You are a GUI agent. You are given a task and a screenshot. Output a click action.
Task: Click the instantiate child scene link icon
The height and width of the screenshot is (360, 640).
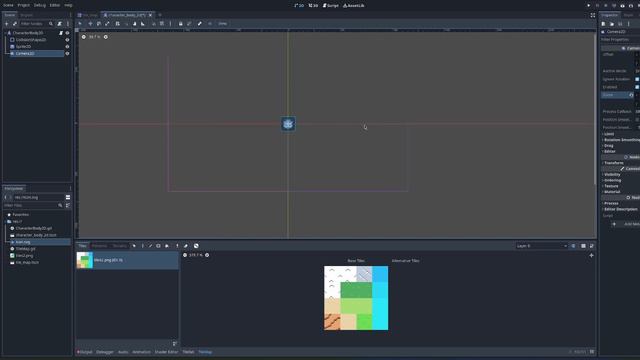click(15, 24)
